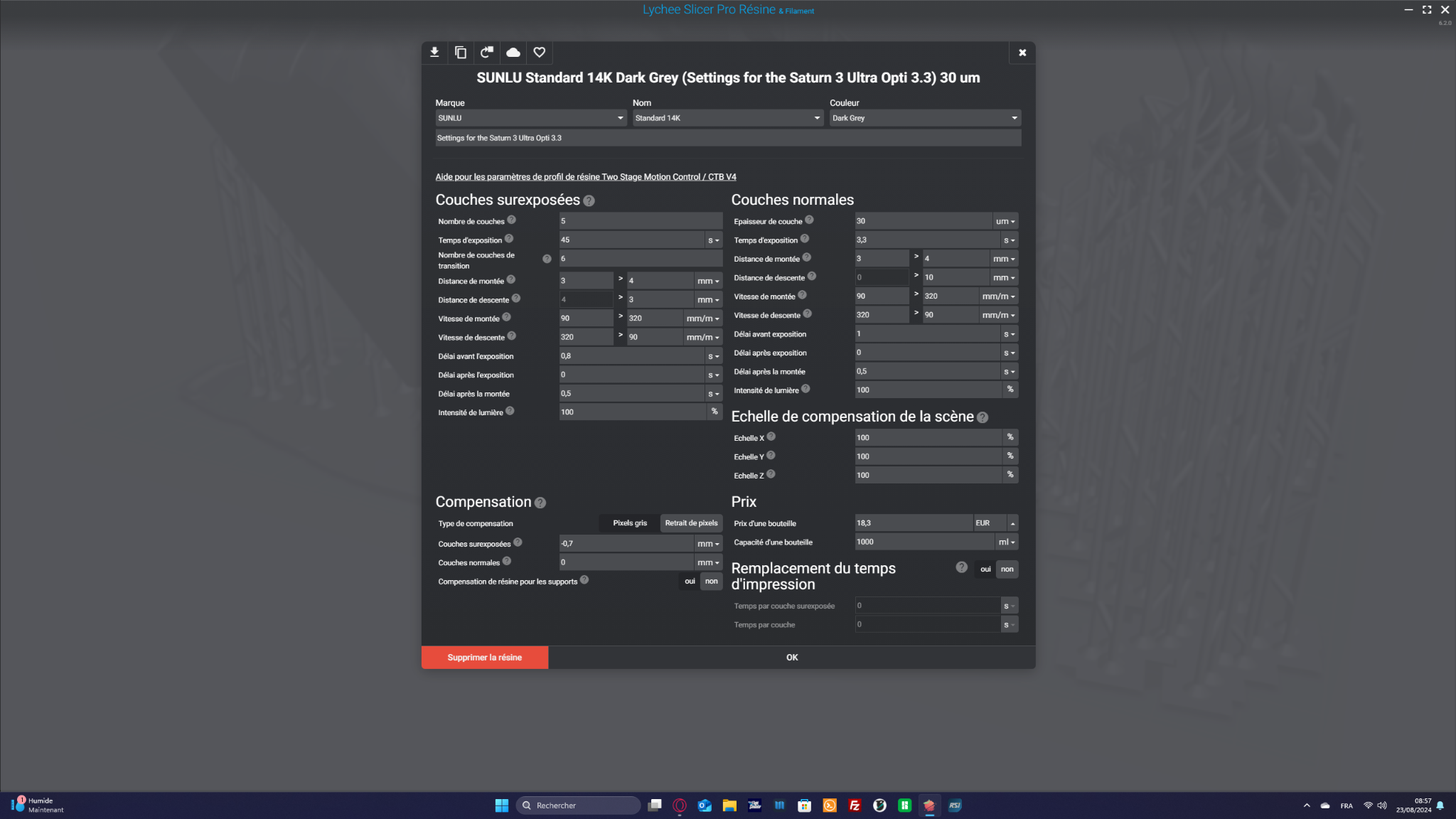Open layer thickness unit dropdown (um)
The height and width of the screenshot is (819, 1456).
[1005, 221]
